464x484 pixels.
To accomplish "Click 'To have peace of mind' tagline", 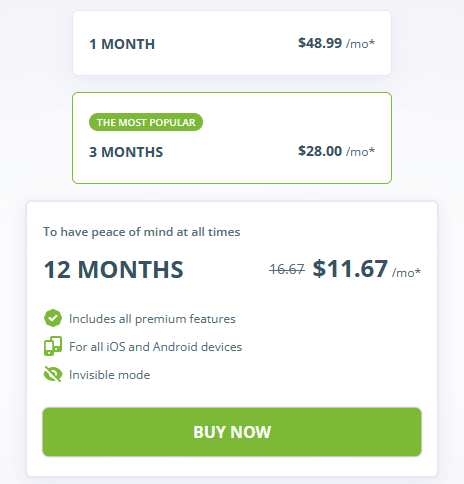I will point(142,232).
